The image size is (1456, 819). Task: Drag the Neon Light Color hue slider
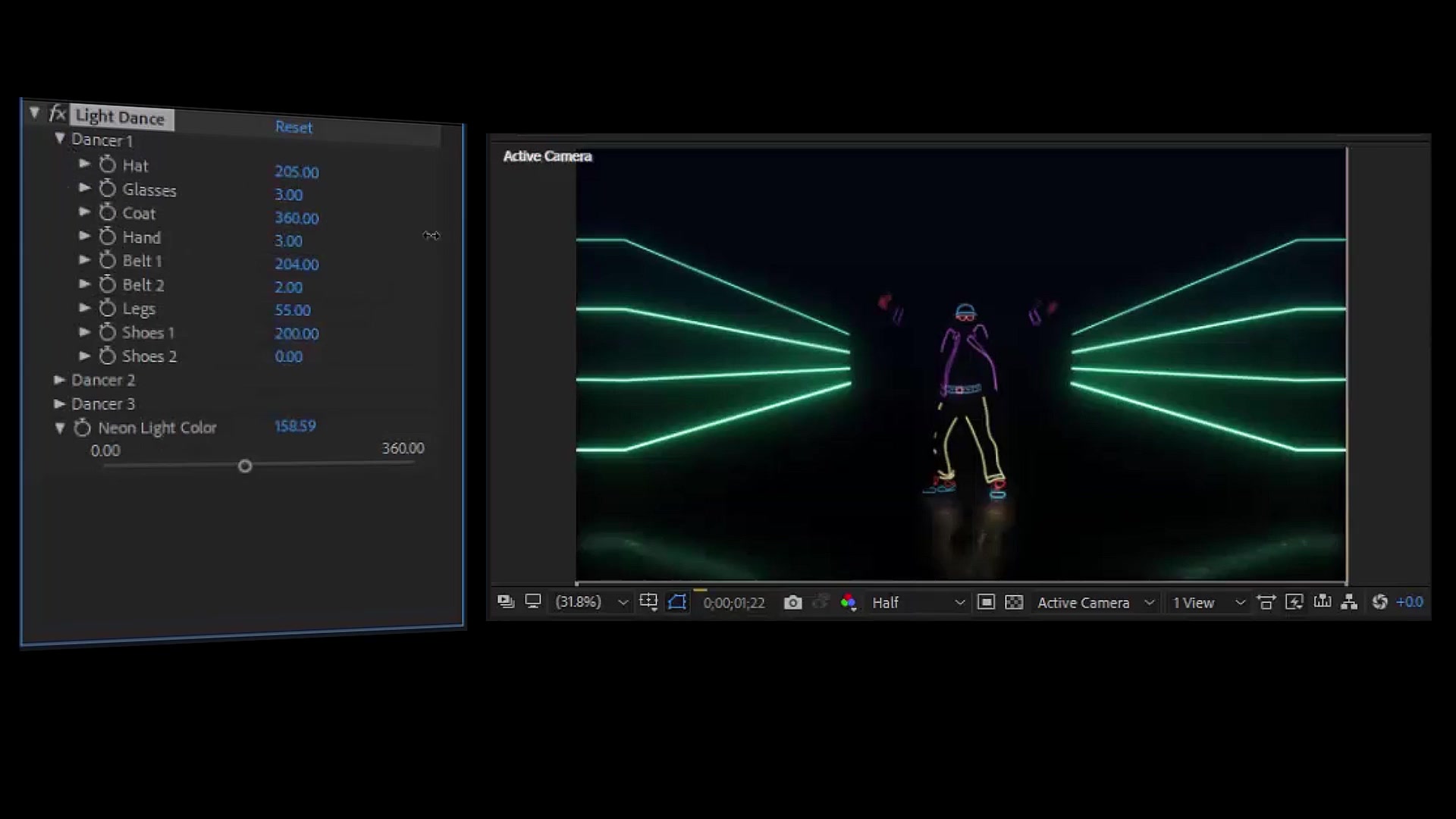tap(244, 466)
